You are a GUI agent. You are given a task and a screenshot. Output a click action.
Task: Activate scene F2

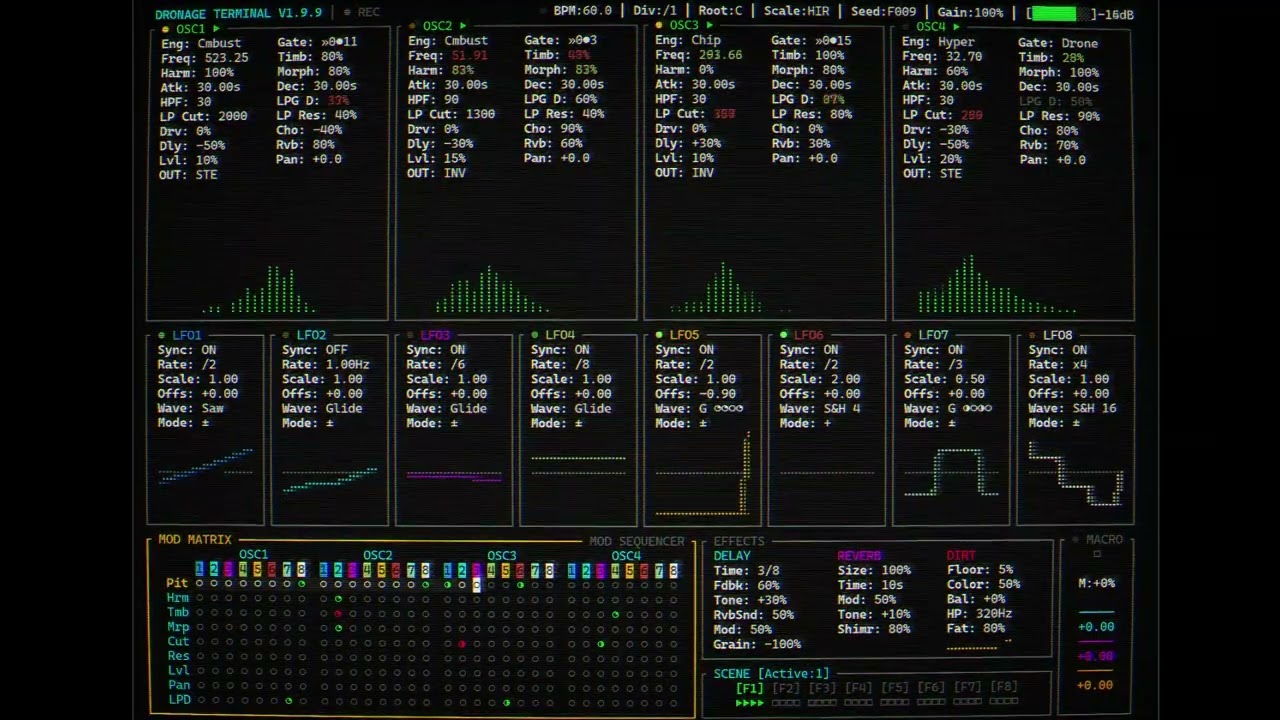point(786,688)
